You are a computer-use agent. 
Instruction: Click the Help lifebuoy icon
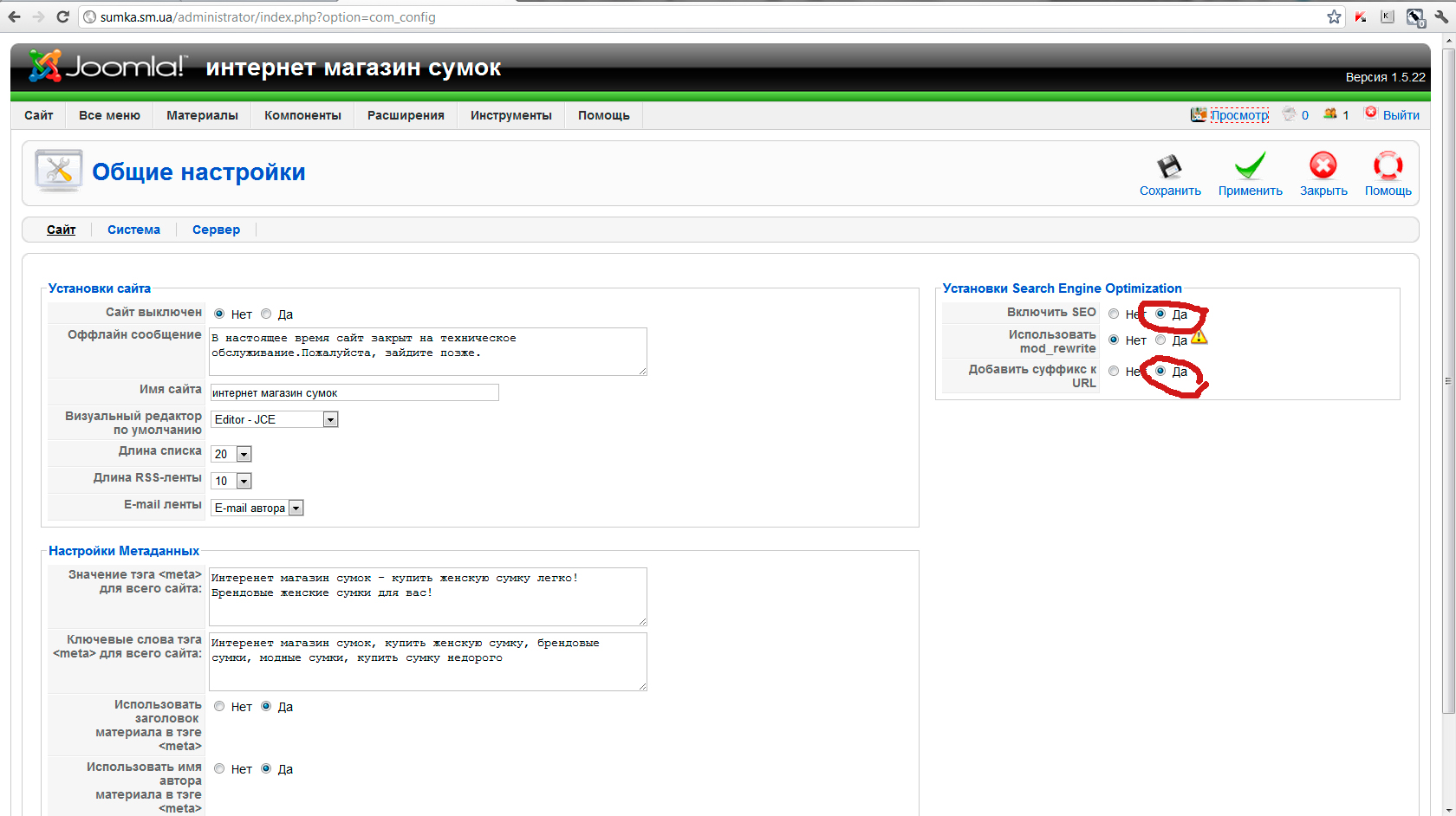click(x=1388, y=166)
